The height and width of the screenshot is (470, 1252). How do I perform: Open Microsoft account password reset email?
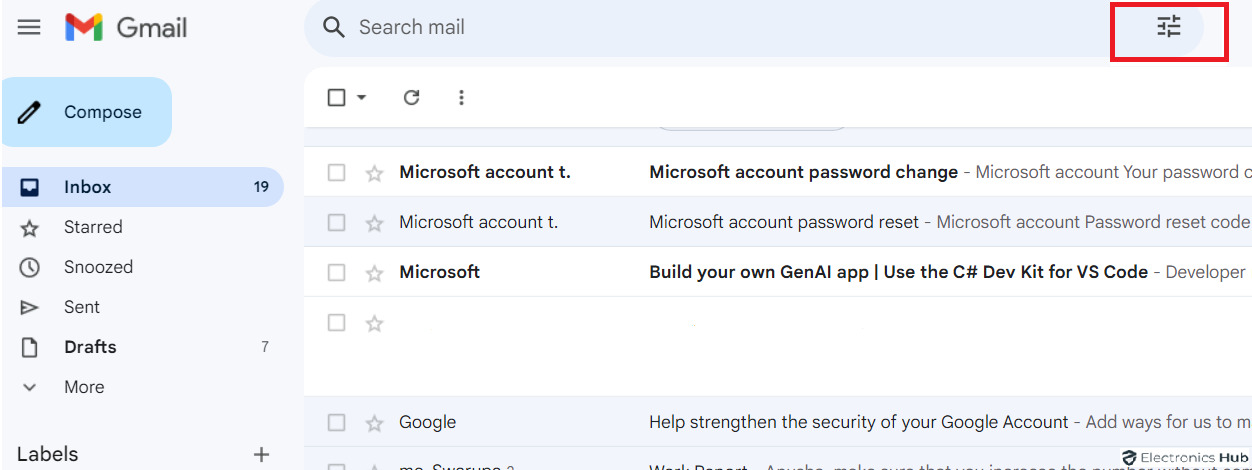(x=778, y=222)
